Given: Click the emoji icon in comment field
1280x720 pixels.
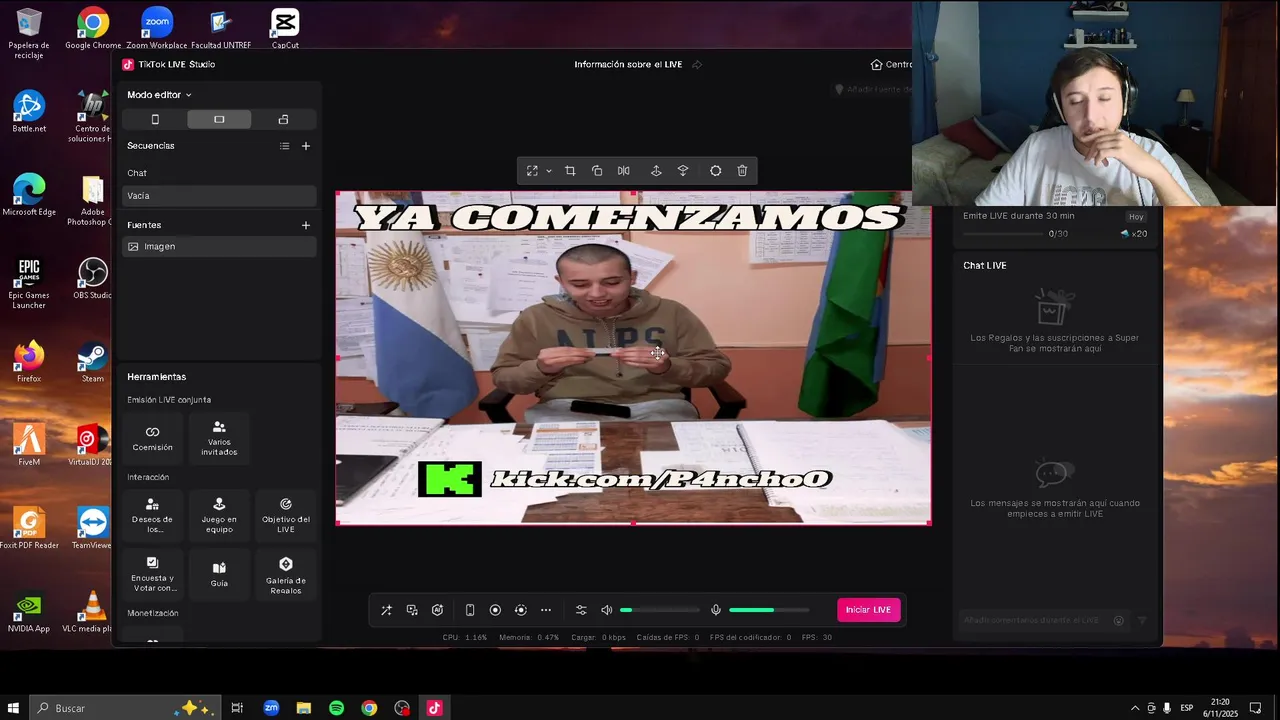Looking at the screenshot, I should (x=1119, y=620).
